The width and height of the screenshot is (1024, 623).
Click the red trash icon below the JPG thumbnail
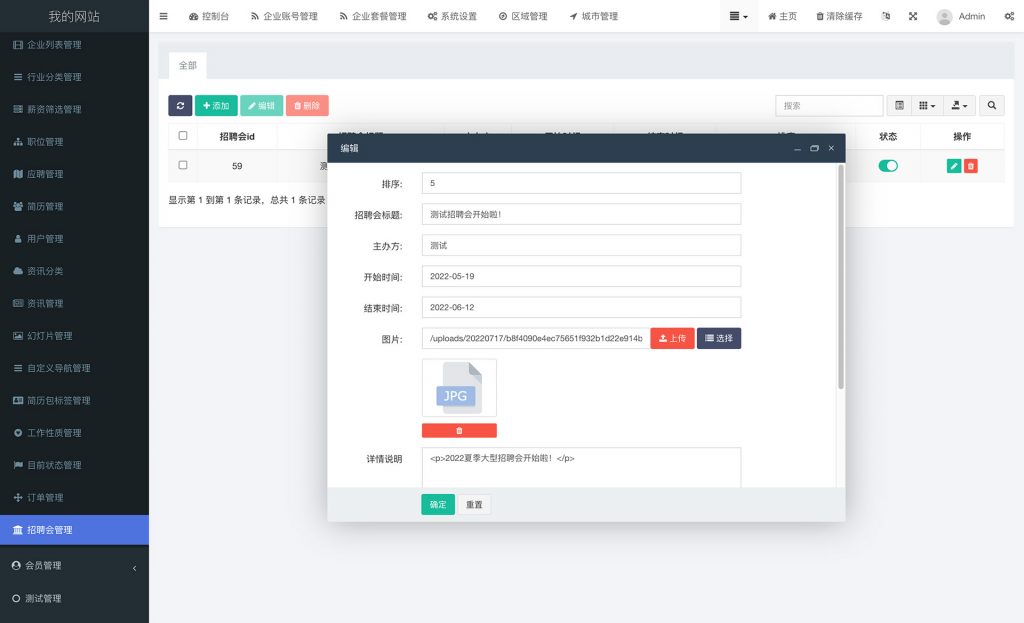click(x=459, y=430)
